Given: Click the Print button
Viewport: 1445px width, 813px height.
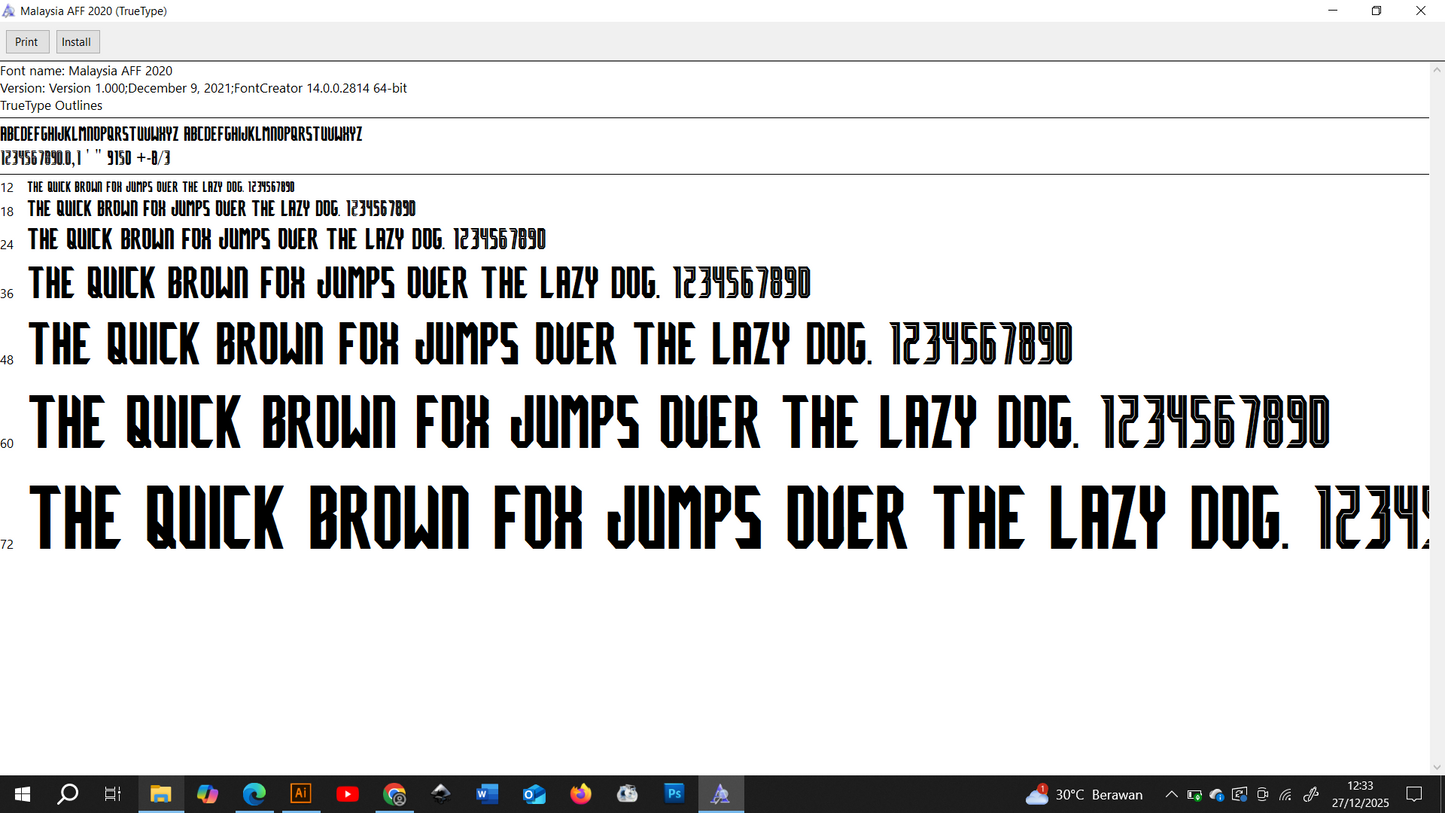Looking at the screenshot, I should [27, 42].
